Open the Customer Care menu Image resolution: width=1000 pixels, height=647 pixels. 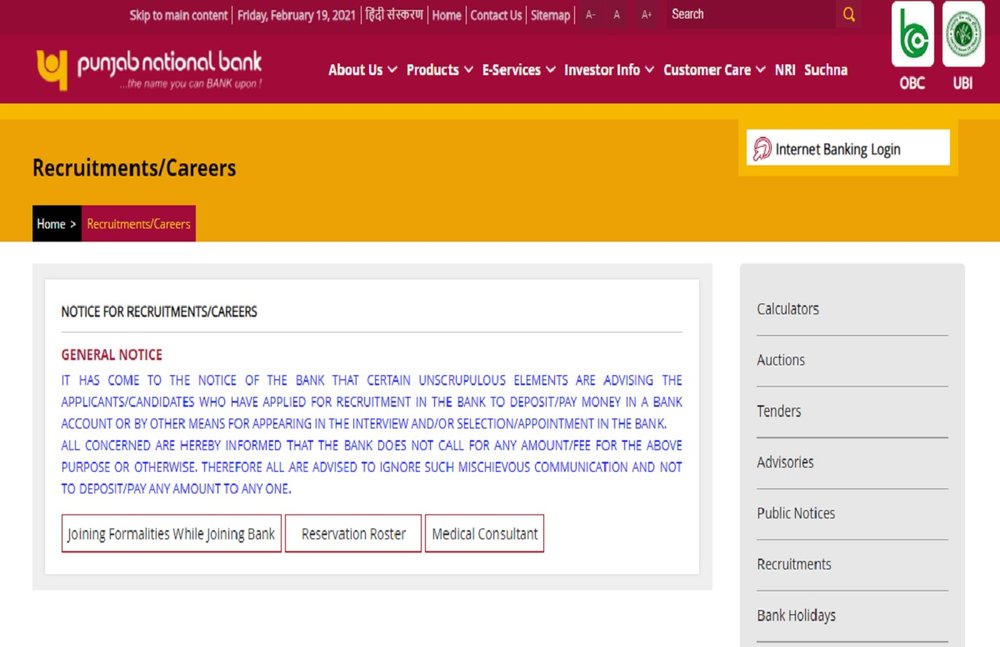[714, 70]
